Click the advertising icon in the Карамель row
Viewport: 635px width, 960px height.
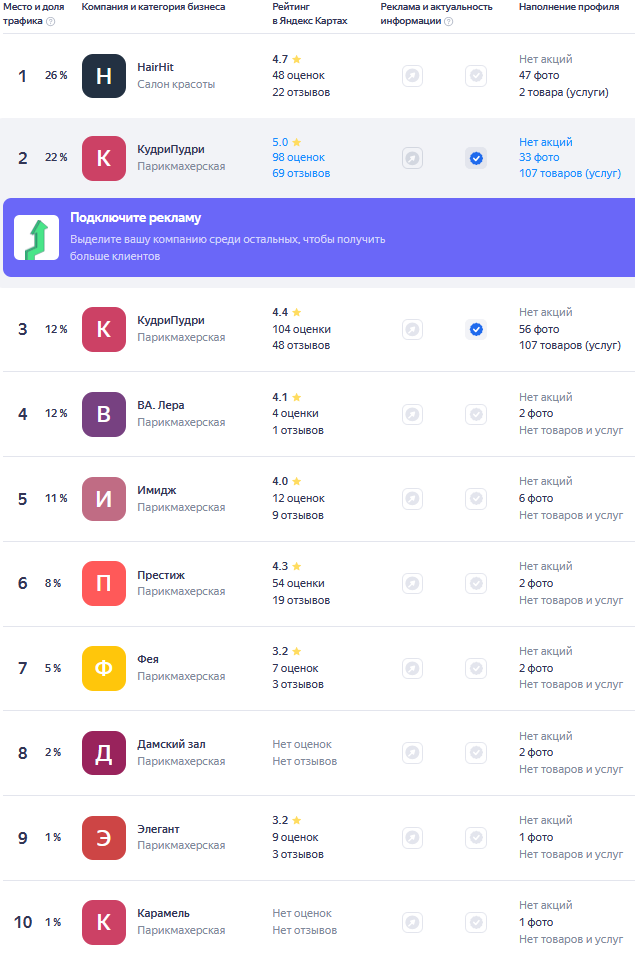click(x=413, y=922)
